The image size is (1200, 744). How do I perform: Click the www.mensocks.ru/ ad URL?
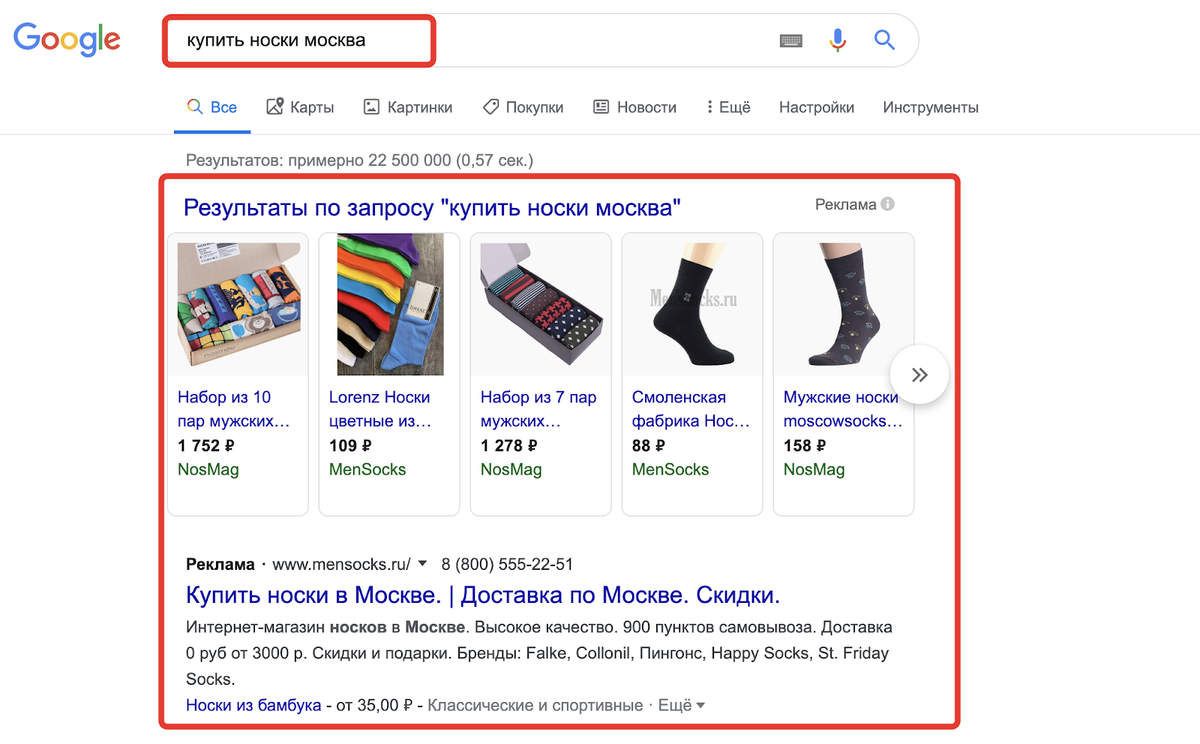pos(342,564)
